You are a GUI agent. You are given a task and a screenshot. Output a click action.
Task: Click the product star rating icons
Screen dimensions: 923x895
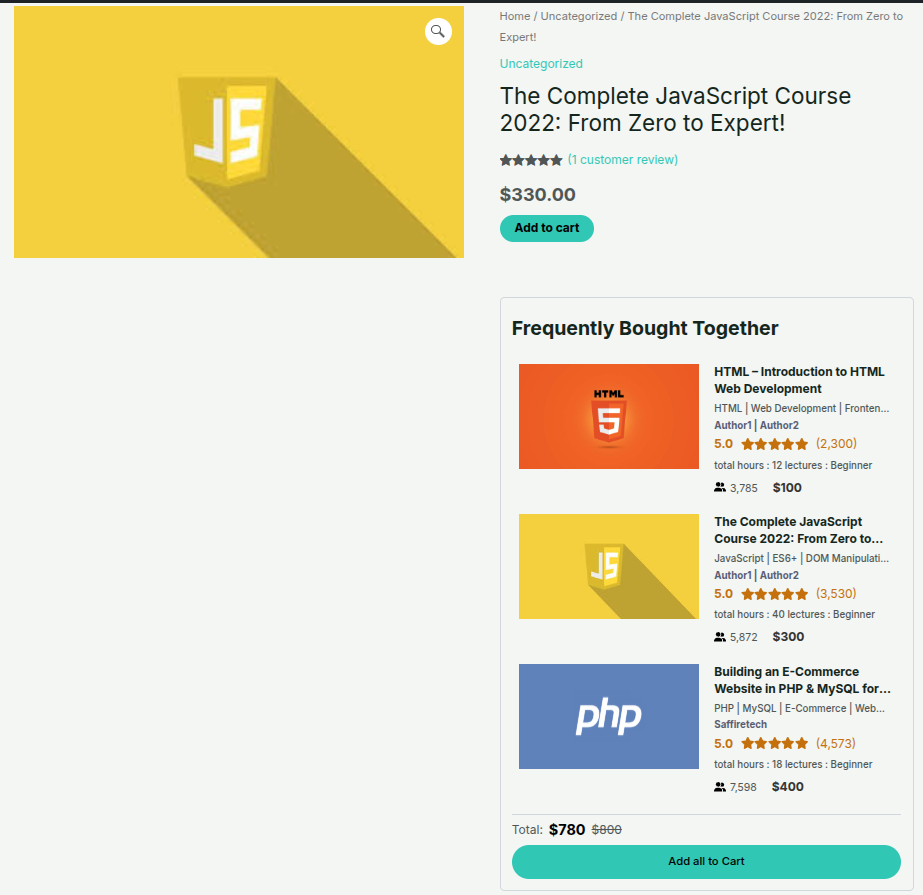tap(531, 160)
